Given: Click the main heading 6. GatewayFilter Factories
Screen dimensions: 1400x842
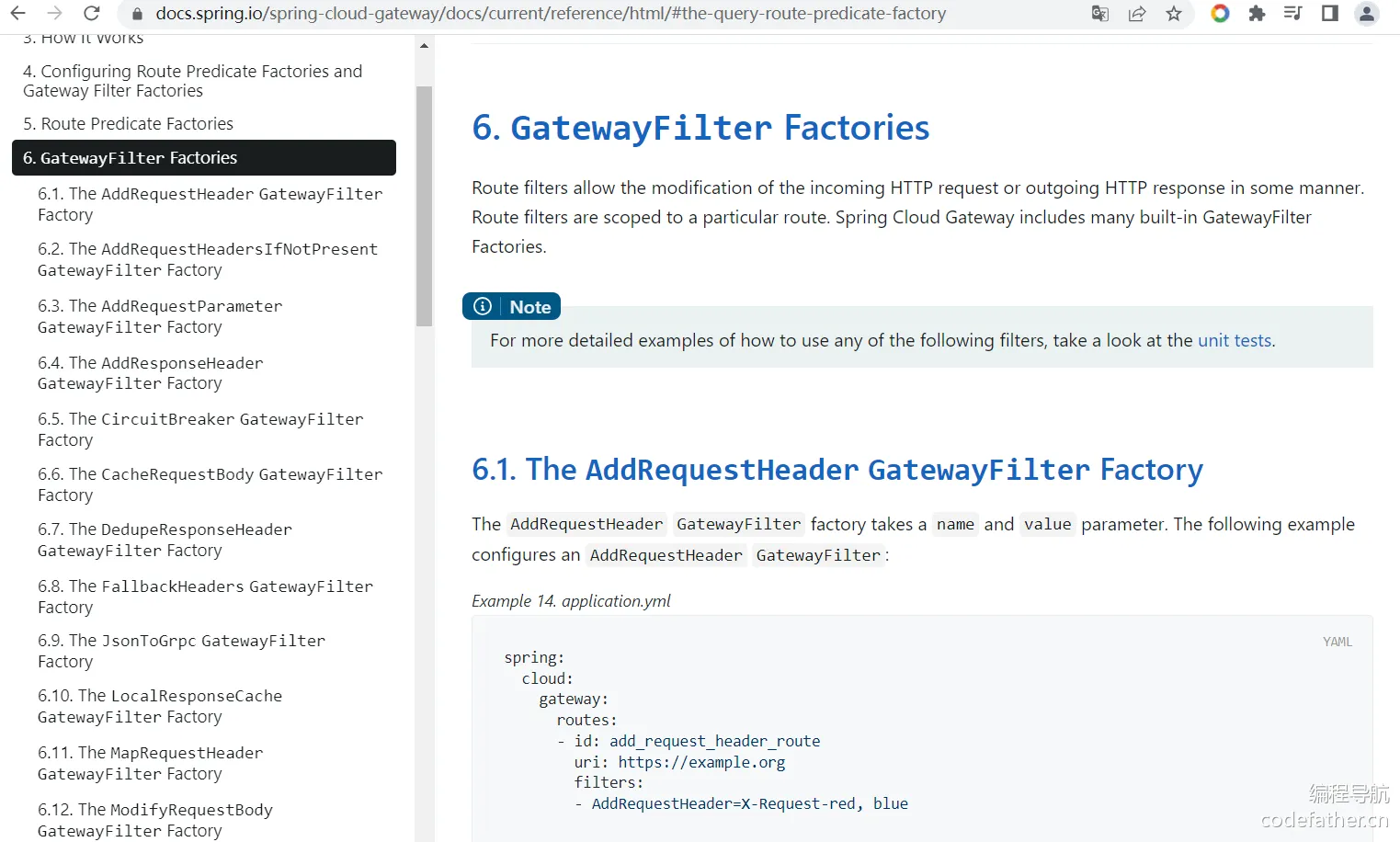Looking at the screenshot, I should 700,128.
